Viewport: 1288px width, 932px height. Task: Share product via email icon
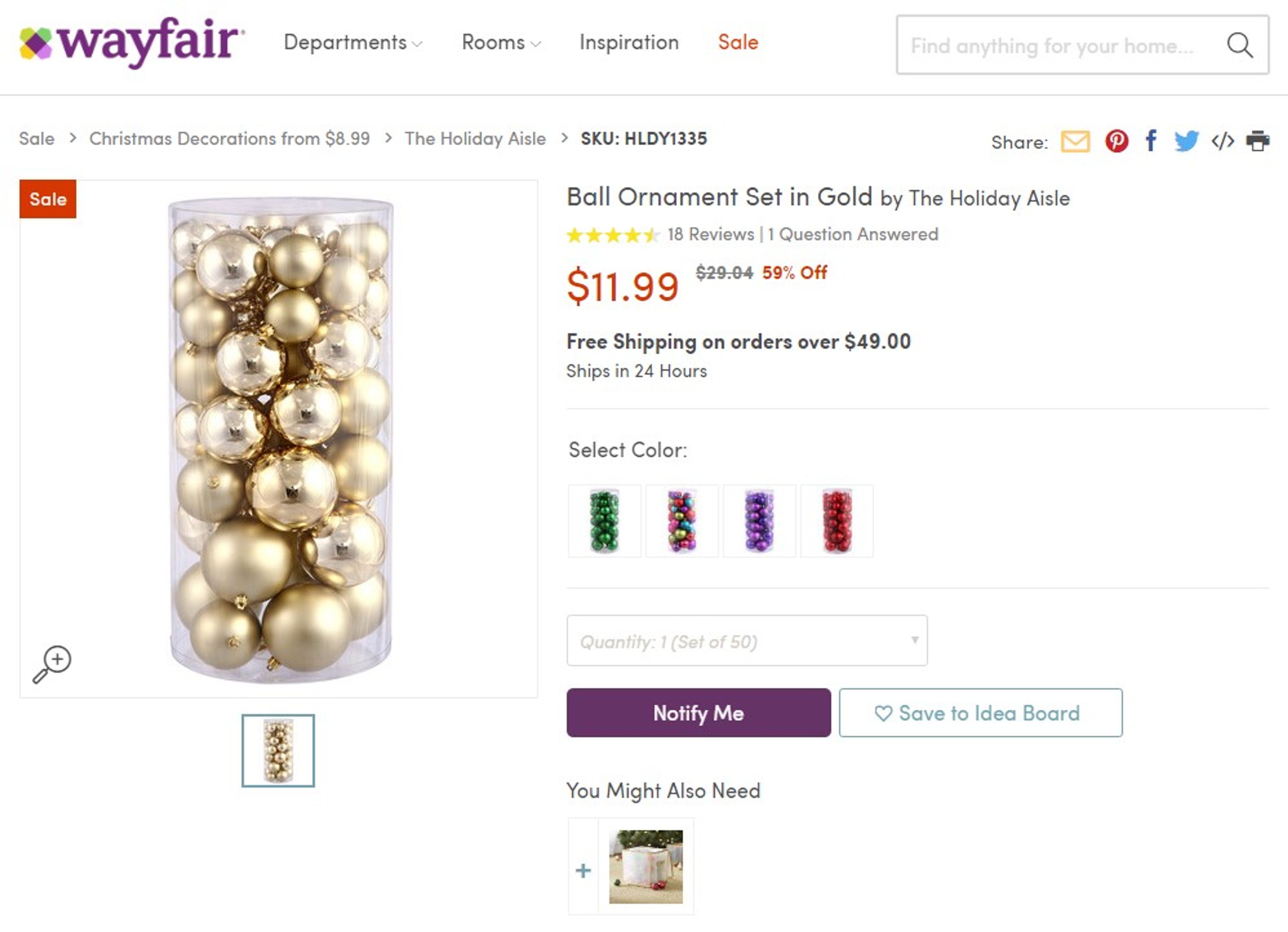[x=1077, y=141]
